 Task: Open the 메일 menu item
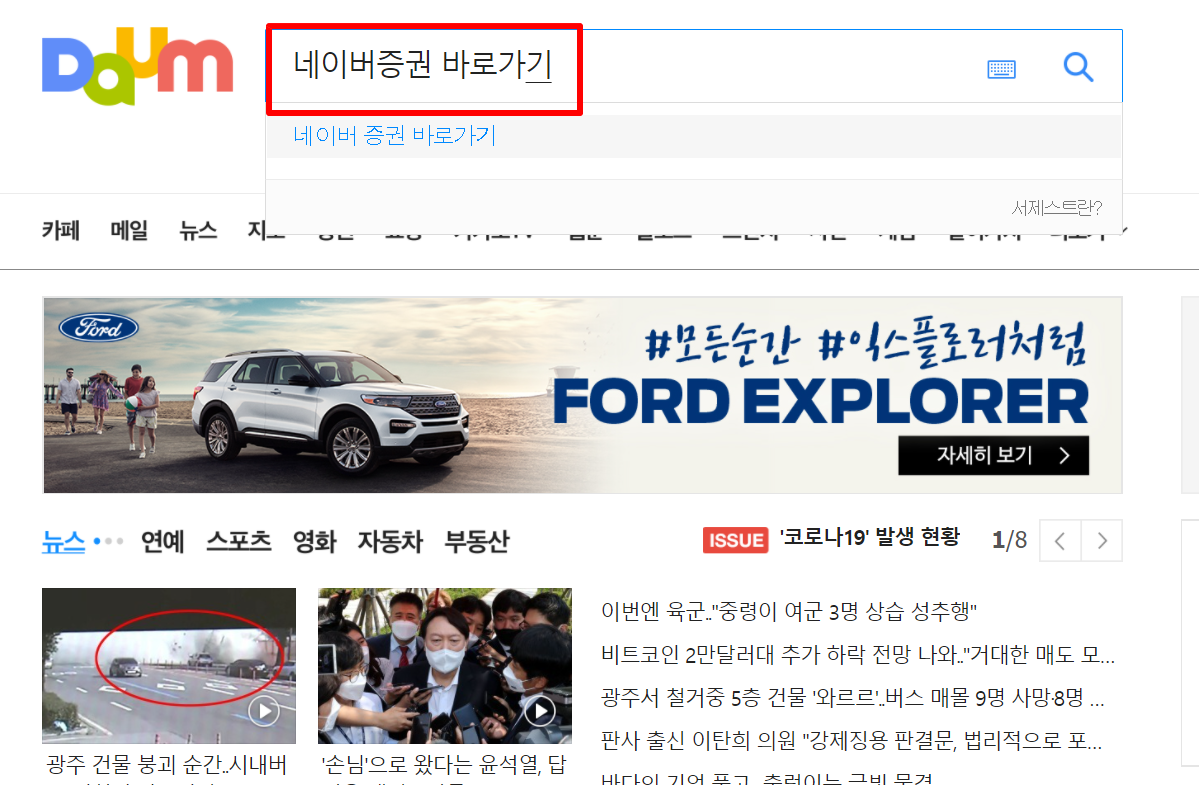pos(129,230)
